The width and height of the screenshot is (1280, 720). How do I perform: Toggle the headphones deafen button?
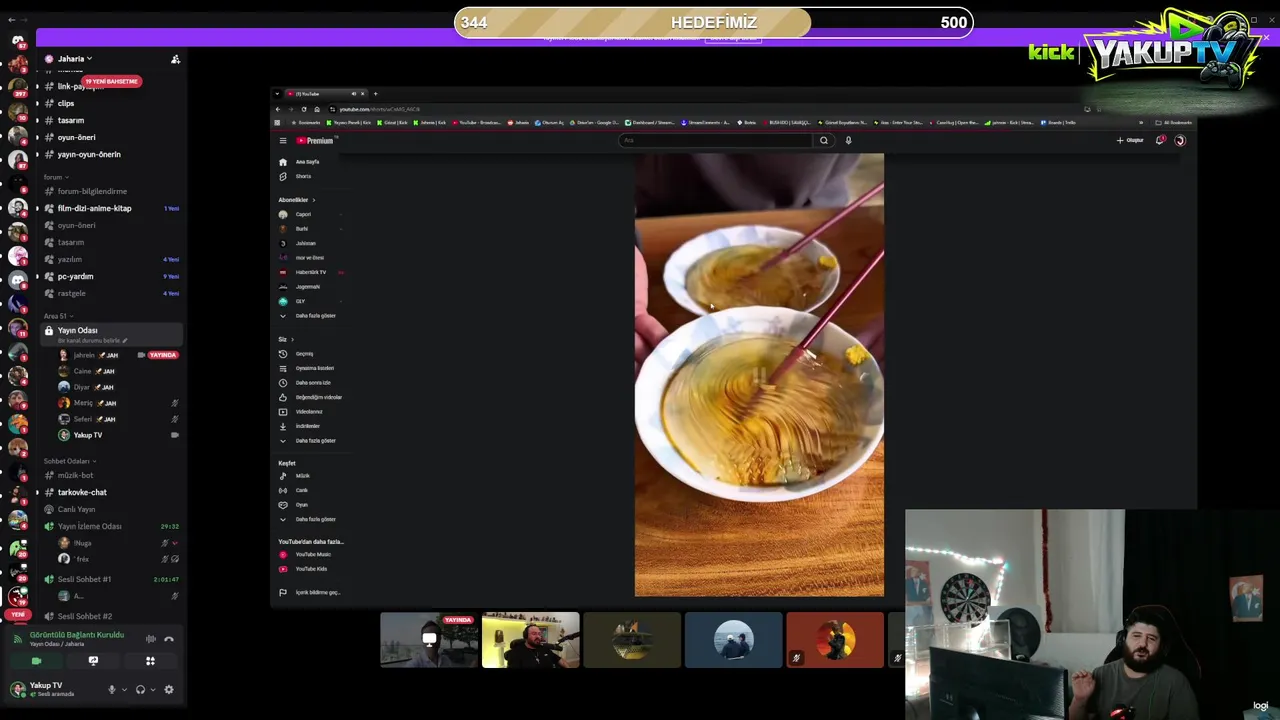[x=140, y=689]
